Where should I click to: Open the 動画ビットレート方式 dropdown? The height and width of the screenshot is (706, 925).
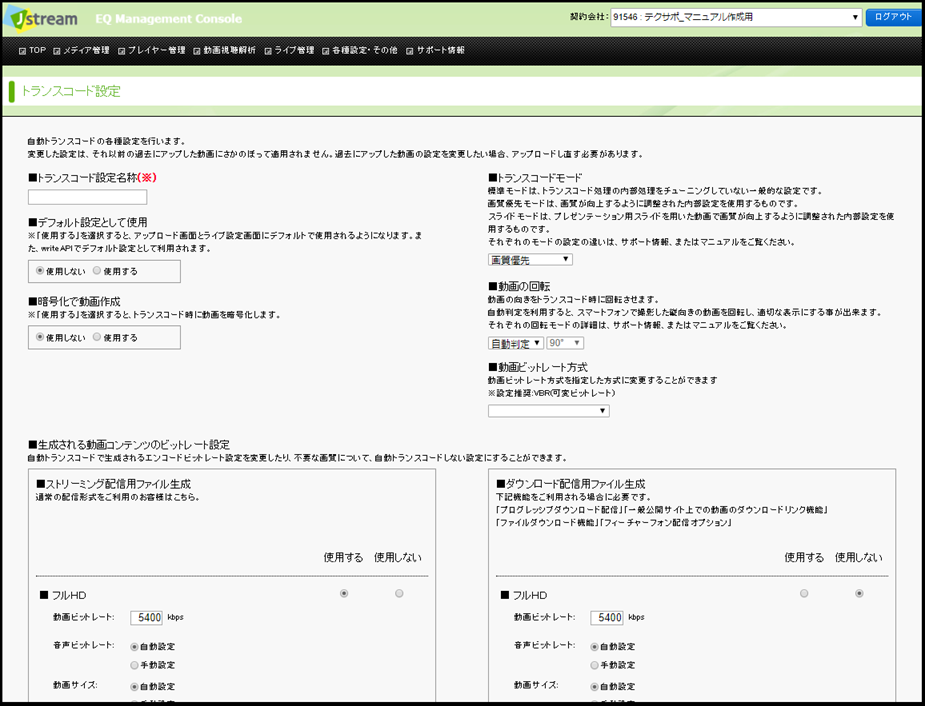click(x=549, y=411)
